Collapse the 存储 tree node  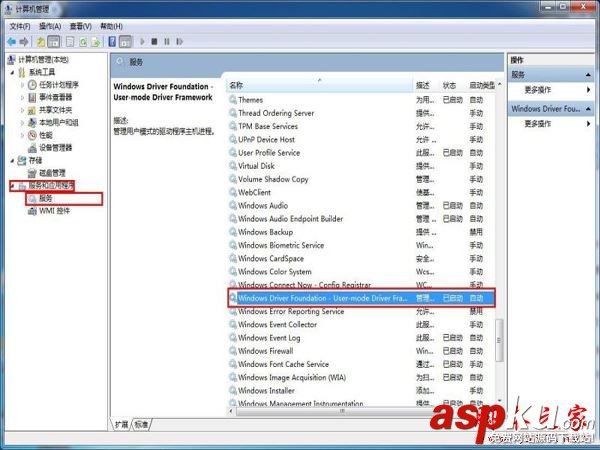point(12,161)
